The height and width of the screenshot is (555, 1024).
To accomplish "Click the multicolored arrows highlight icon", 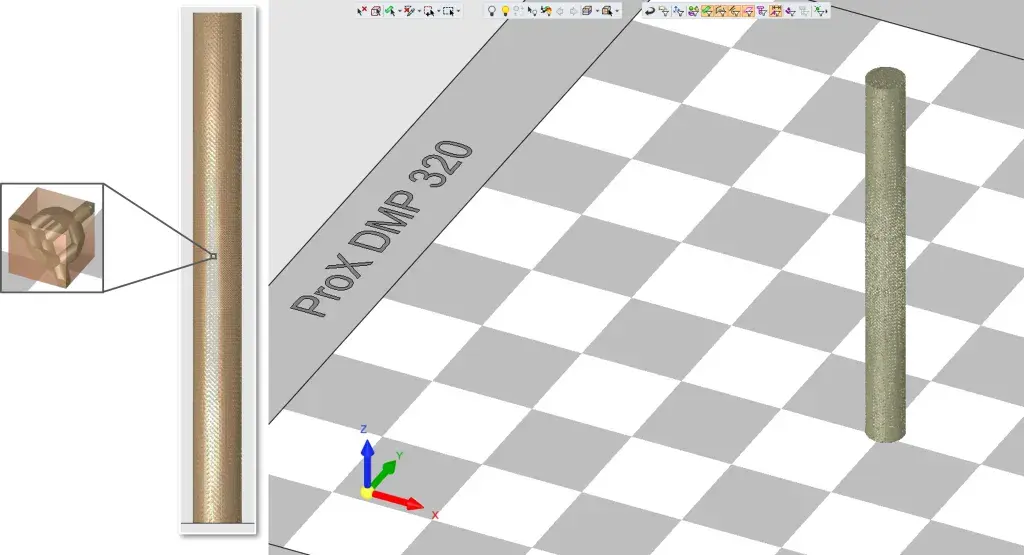I will click(x=547, y=10).
